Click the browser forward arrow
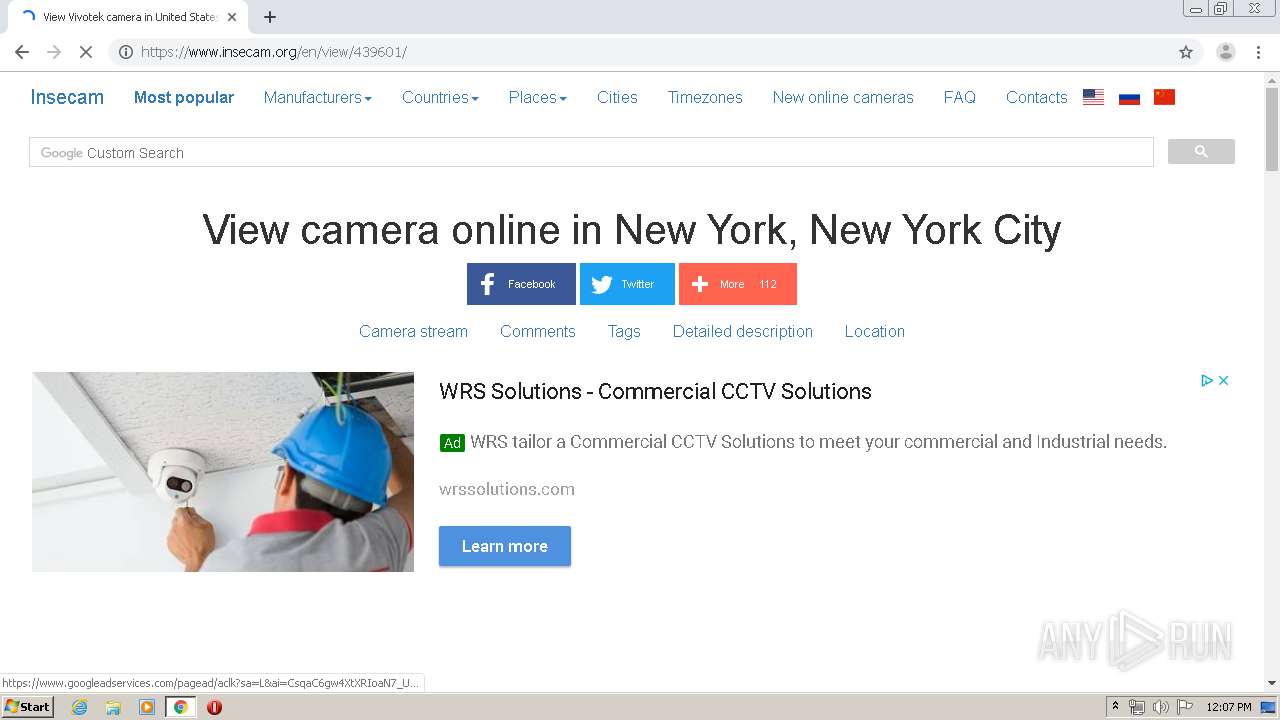Screen dimensions: 1280x720 tap(54, 52)
